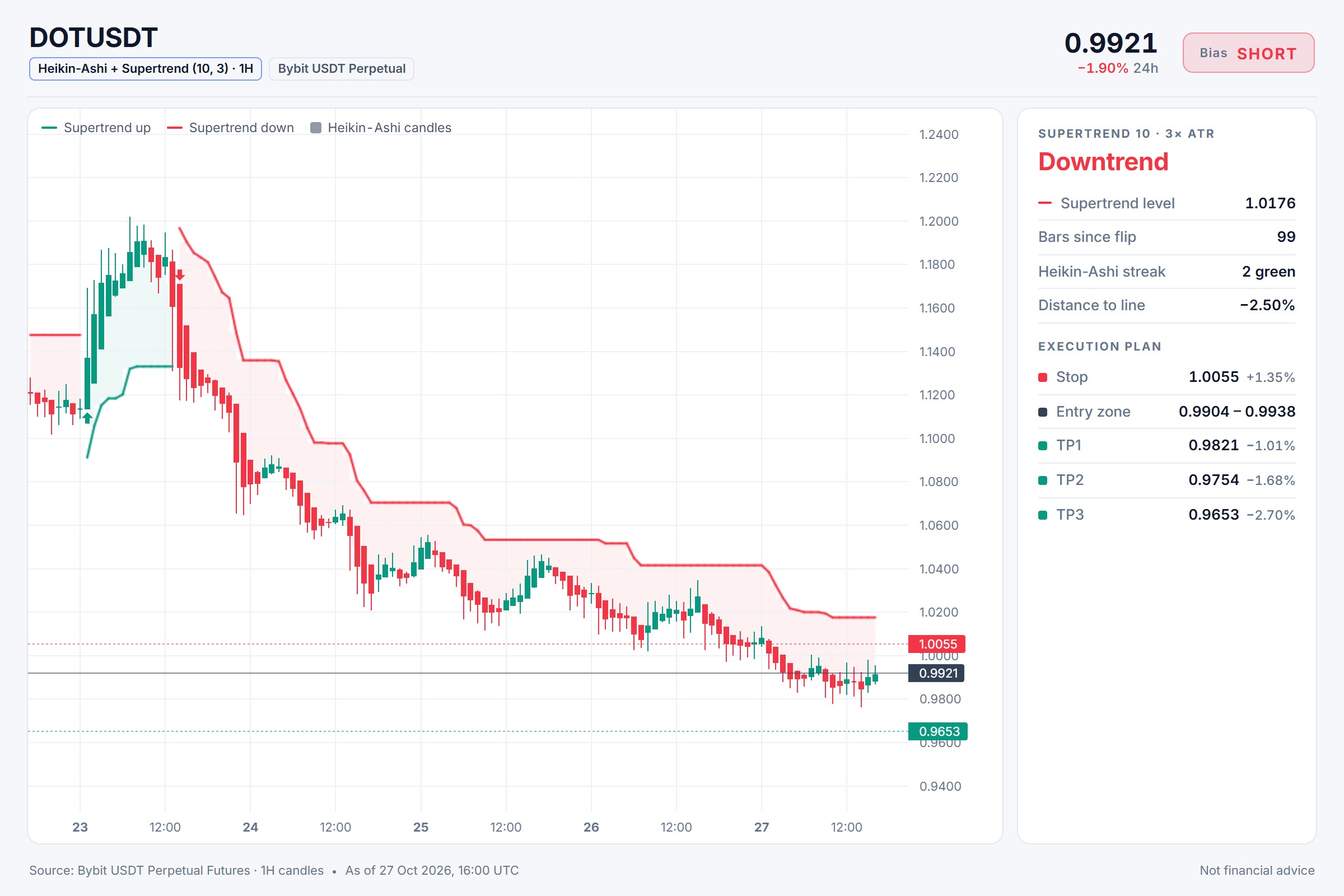This screenshot has width=1344, height=896.
Task: Click the green TP3 square marker
Action: pyautogui.click(x=1043, y=515)
